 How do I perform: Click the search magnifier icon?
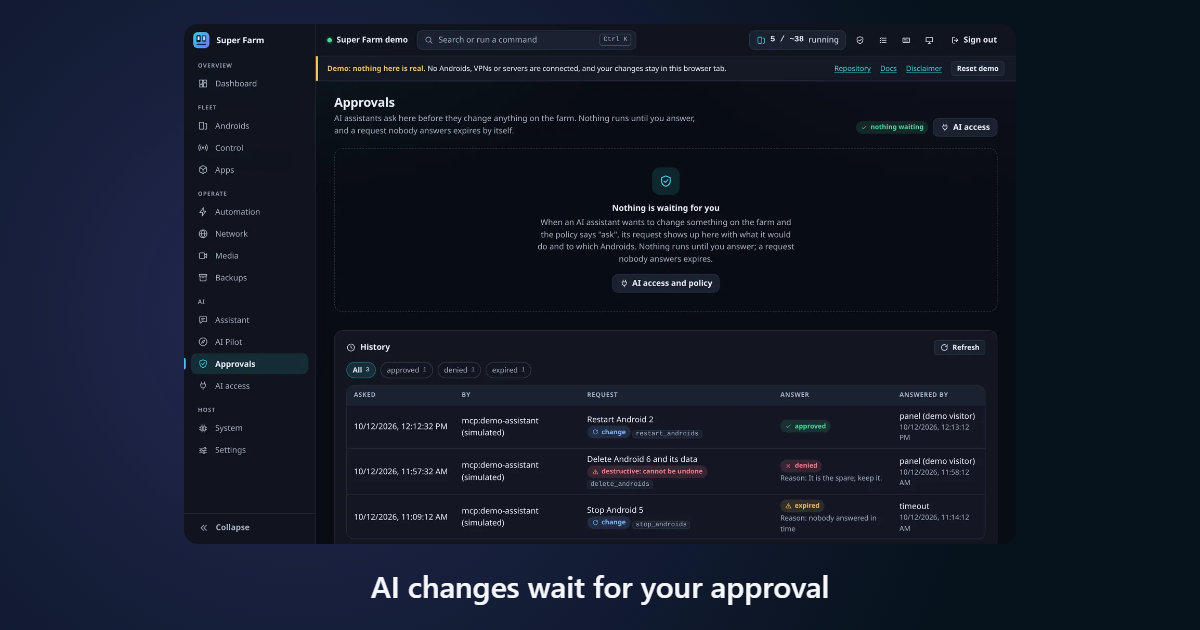[x=429, y=40]
